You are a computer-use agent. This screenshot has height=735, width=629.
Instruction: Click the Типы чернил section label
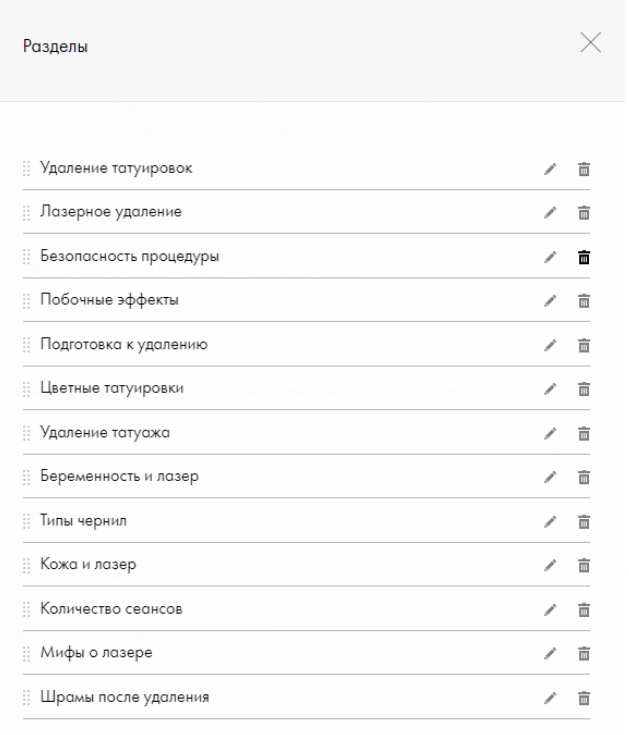pyautogui.click(x=83, y=521)
